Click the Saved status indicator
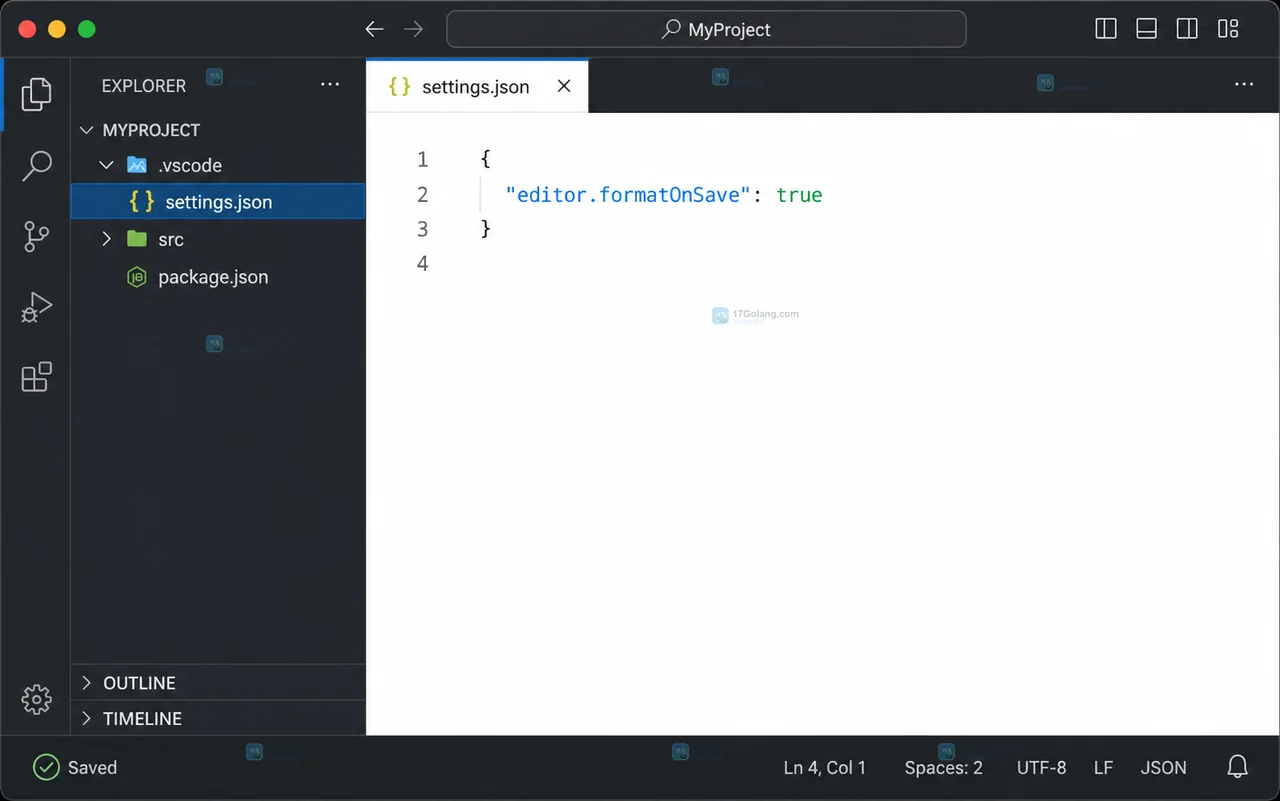This screenshot has height=801, width=1280. pyautogui.click(x=75, y=768)
